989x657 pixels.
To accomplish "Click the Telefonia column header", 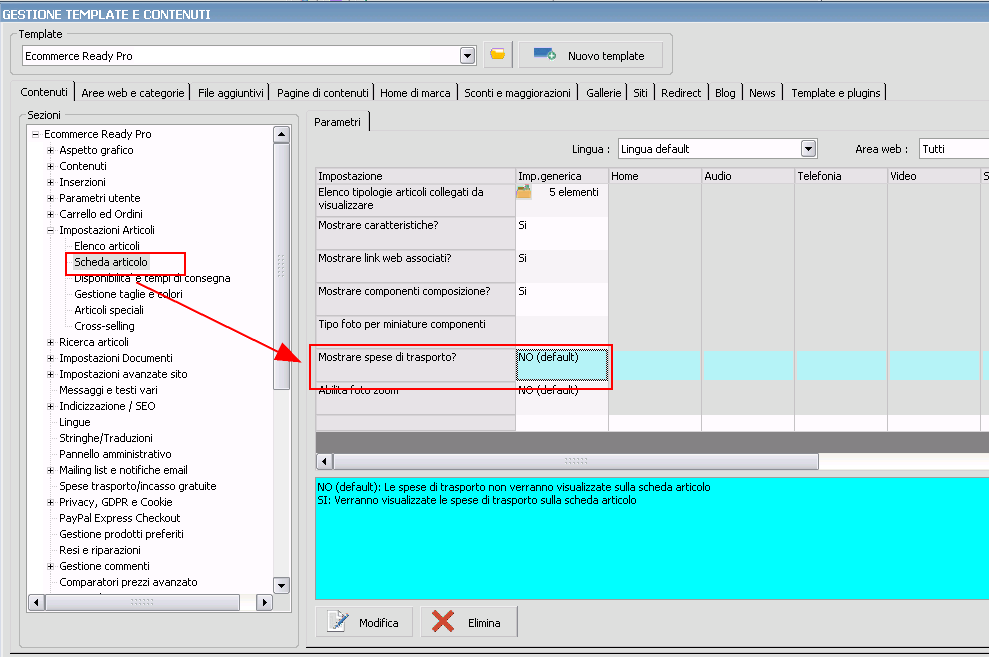I will pos(841,176).
